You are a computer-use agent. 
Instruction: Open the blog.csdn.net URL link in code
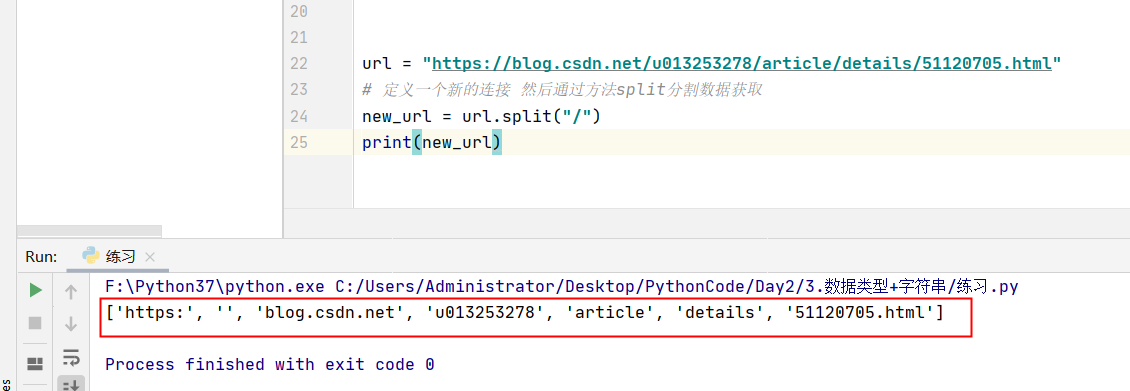[742, 63]
